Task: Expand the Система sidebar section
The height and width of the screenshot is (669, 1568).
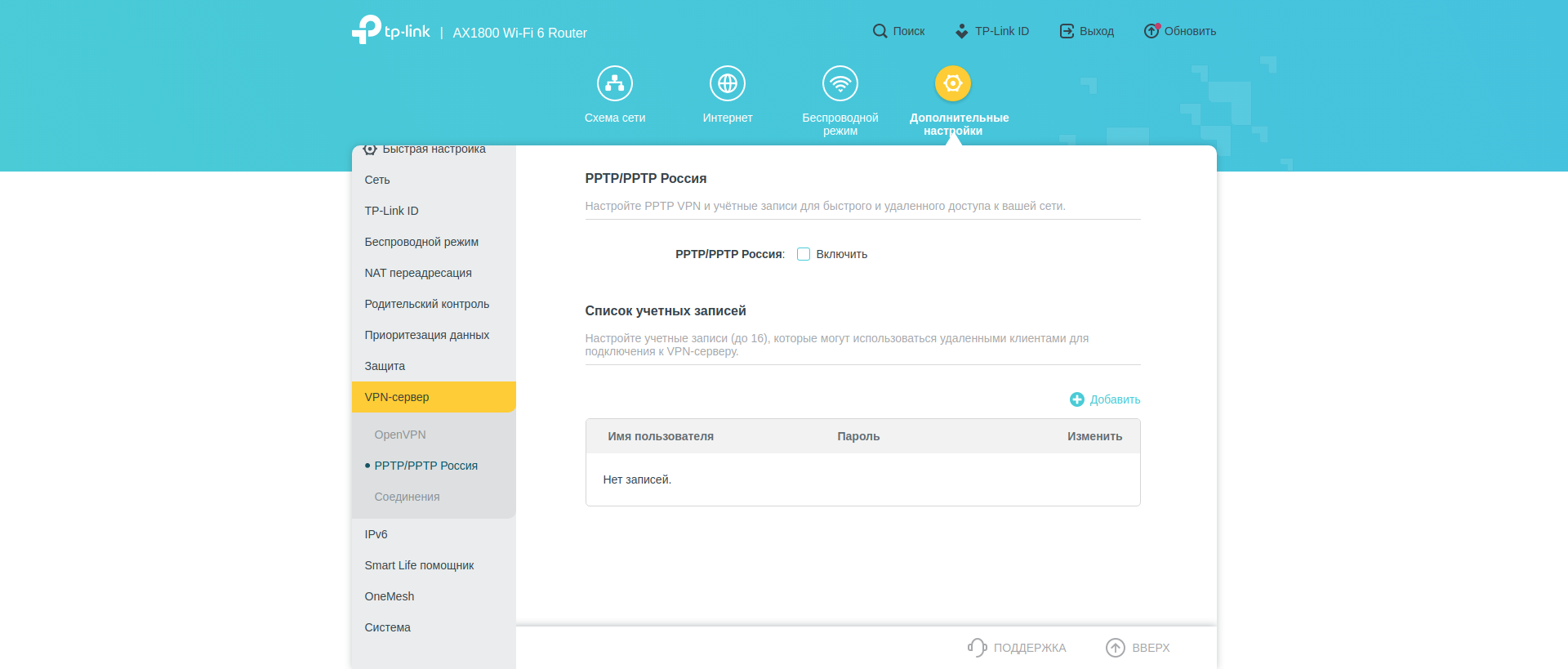Action: (387, 627)
